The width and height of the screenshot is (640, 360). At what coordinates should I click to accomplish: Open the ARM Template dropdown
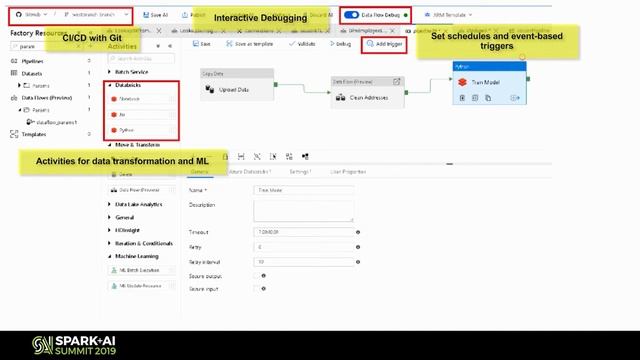tap(448, 15)
